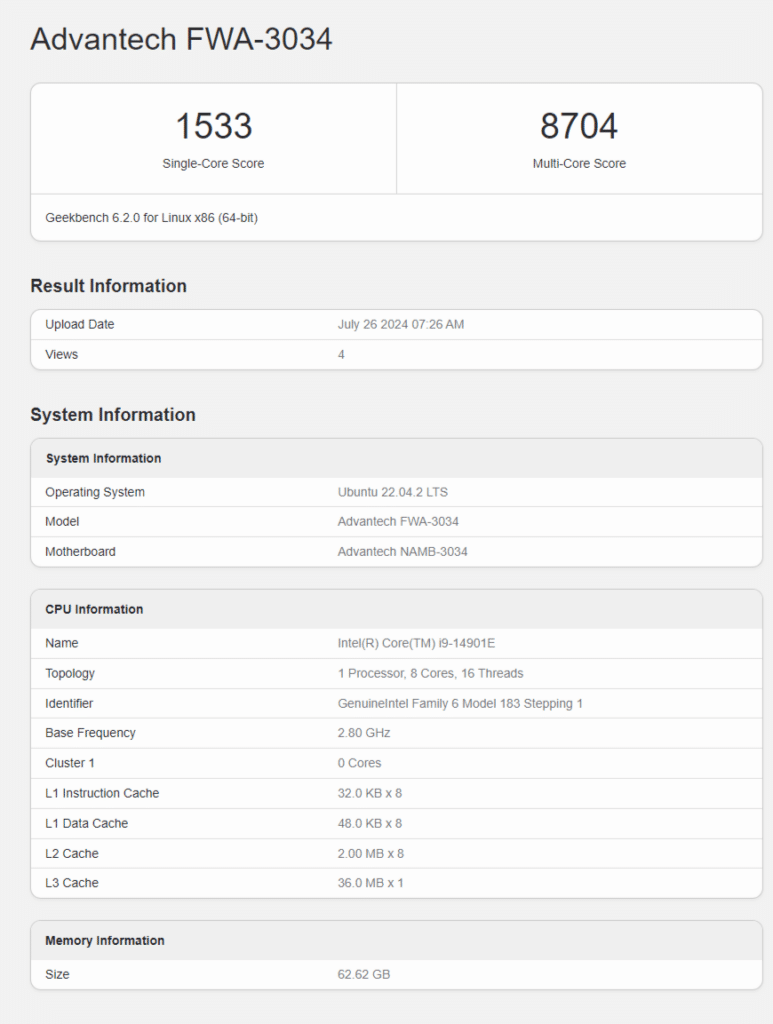
Task: Select the 32.0 KB x 8 value
Action: [370, 793]
